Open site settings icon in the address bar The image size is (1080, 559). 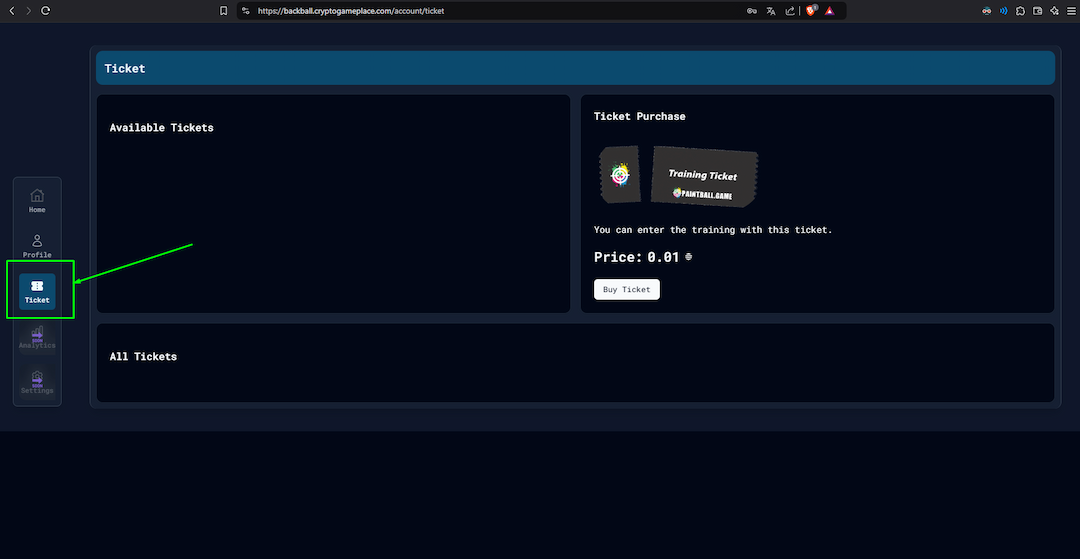point(246,11)
